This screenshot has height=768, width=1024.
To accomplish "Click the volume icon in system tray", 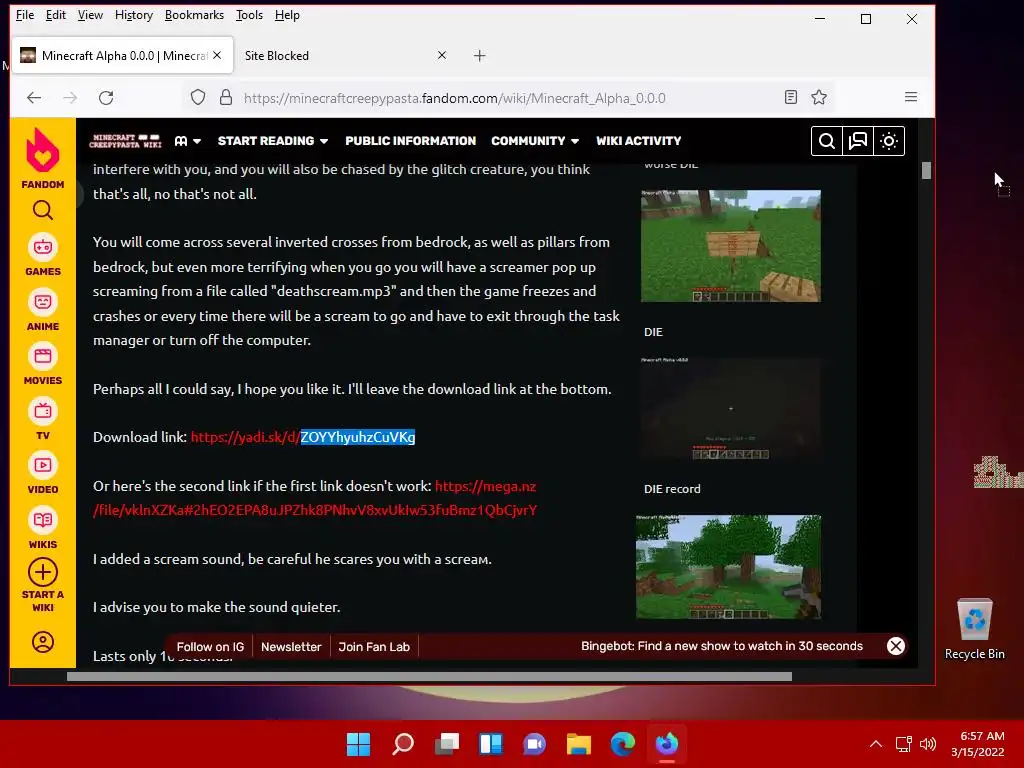I will [x=927, y=744].
